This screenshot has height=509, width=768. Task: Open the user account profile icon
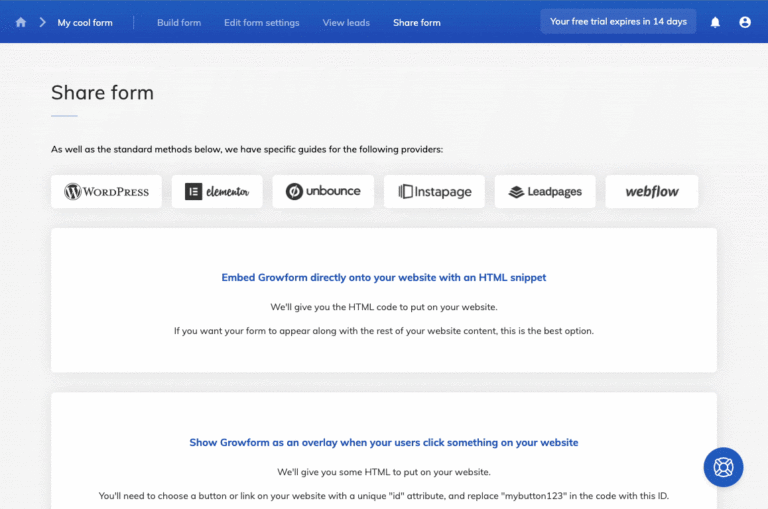pyautogui.click(x=745, y=22)
